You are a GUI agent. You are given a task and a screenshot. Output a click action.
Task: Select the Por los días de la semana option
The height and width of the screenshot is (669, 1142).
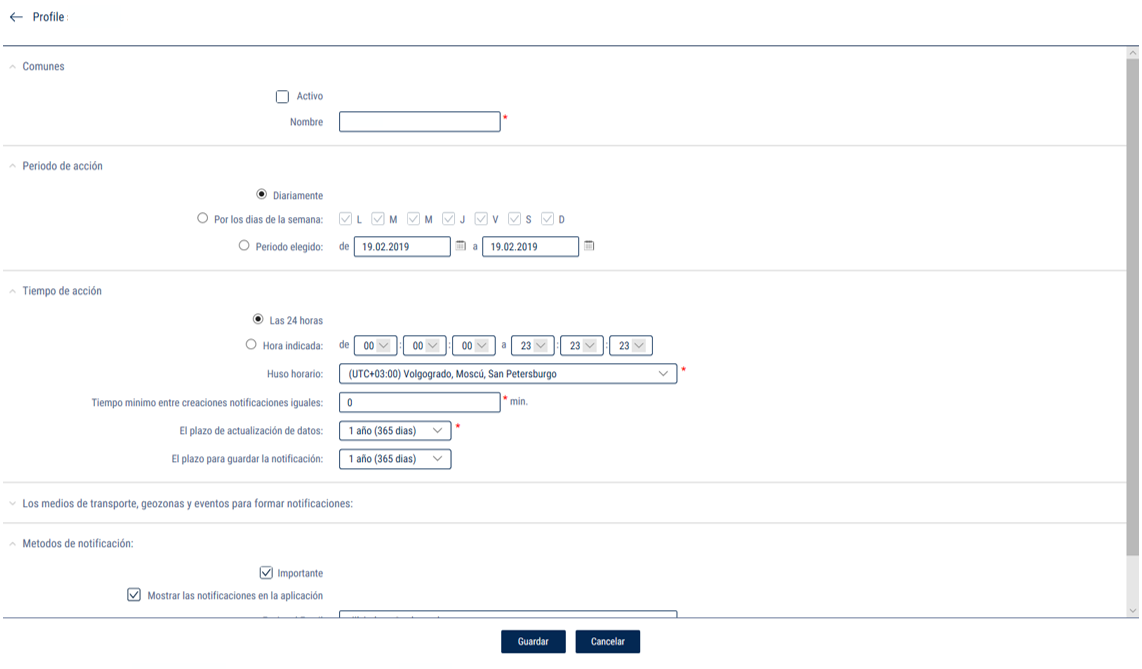203,219
